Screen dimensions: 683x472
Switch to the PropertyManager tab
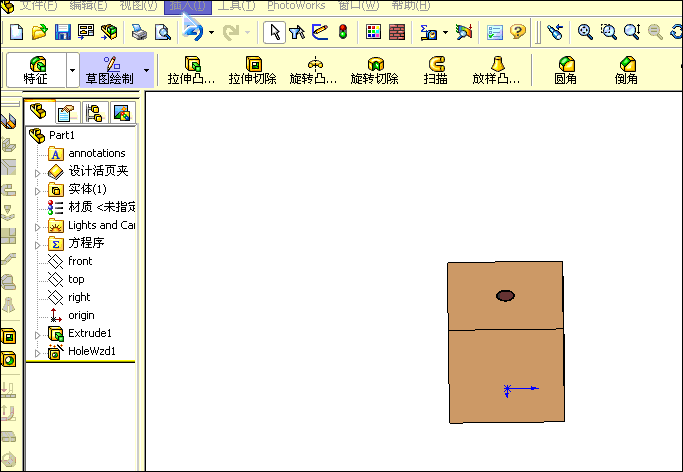click(68, 113)
